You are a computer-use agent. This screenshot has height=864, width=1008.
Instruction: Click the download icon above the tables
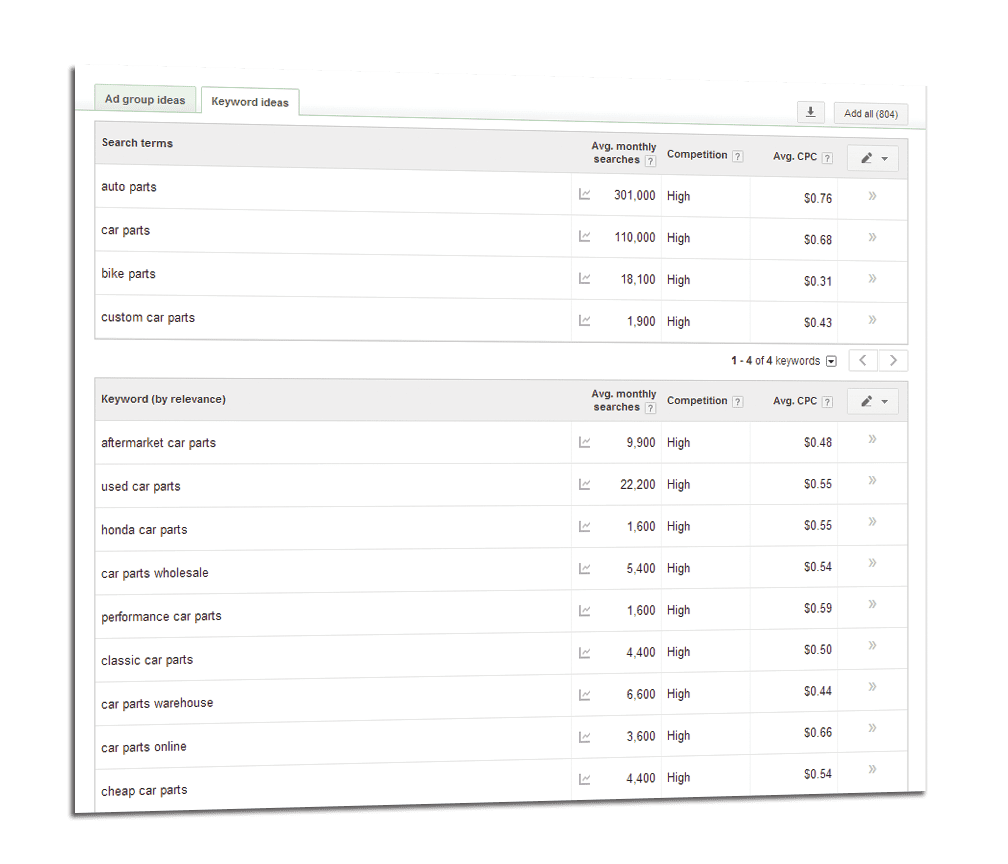(810, 112)
